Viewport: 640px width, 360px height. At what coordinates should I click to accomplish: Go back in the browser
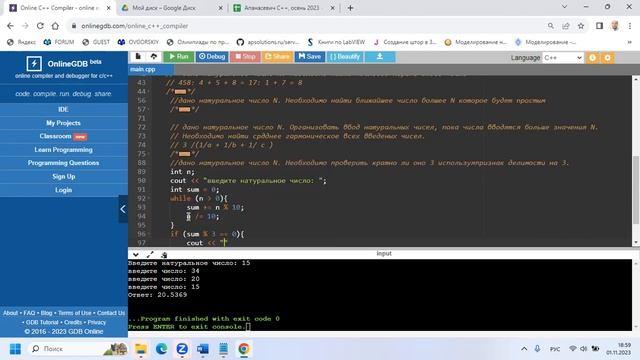tap(10, 26)
